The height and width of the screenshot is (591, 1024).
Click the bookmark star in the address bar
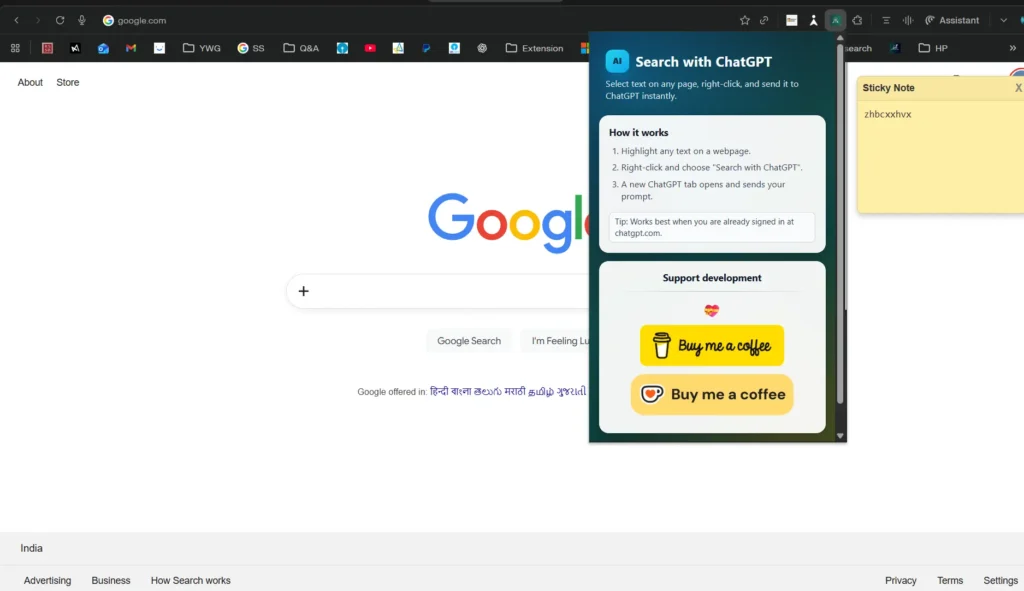pos(745,20)
